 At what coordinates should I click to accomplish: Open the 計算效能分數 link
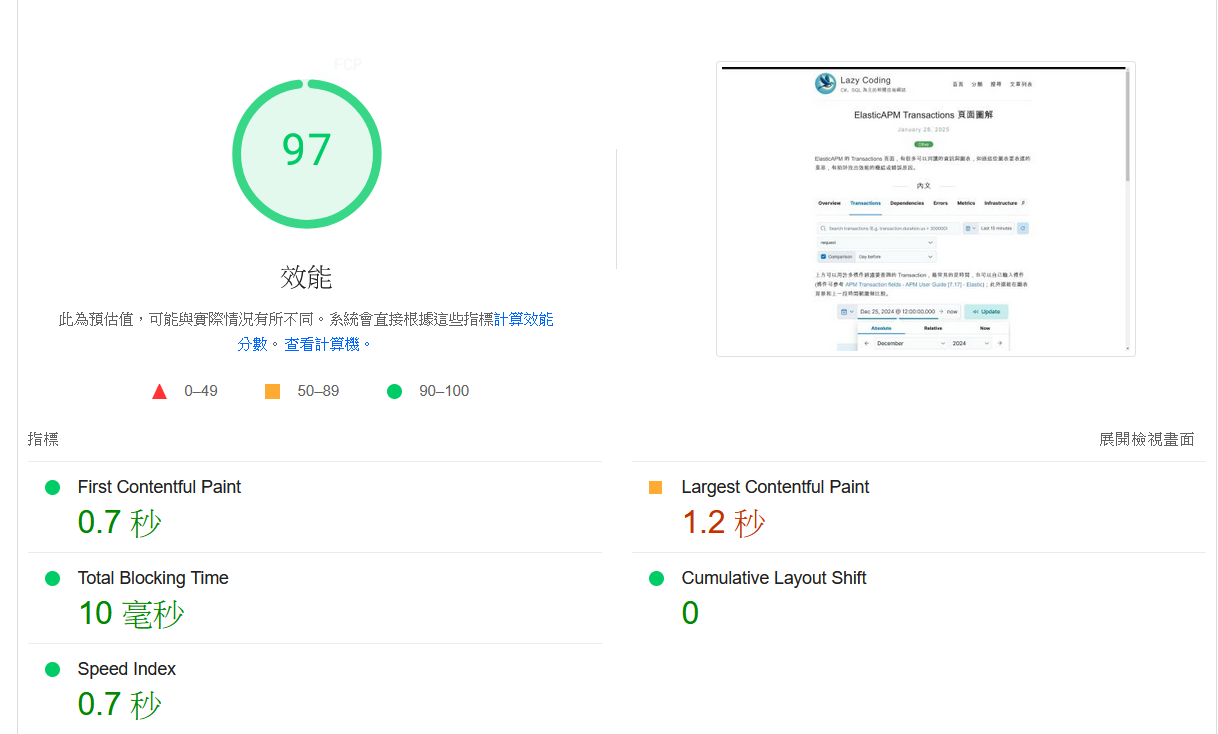(524, 319)
